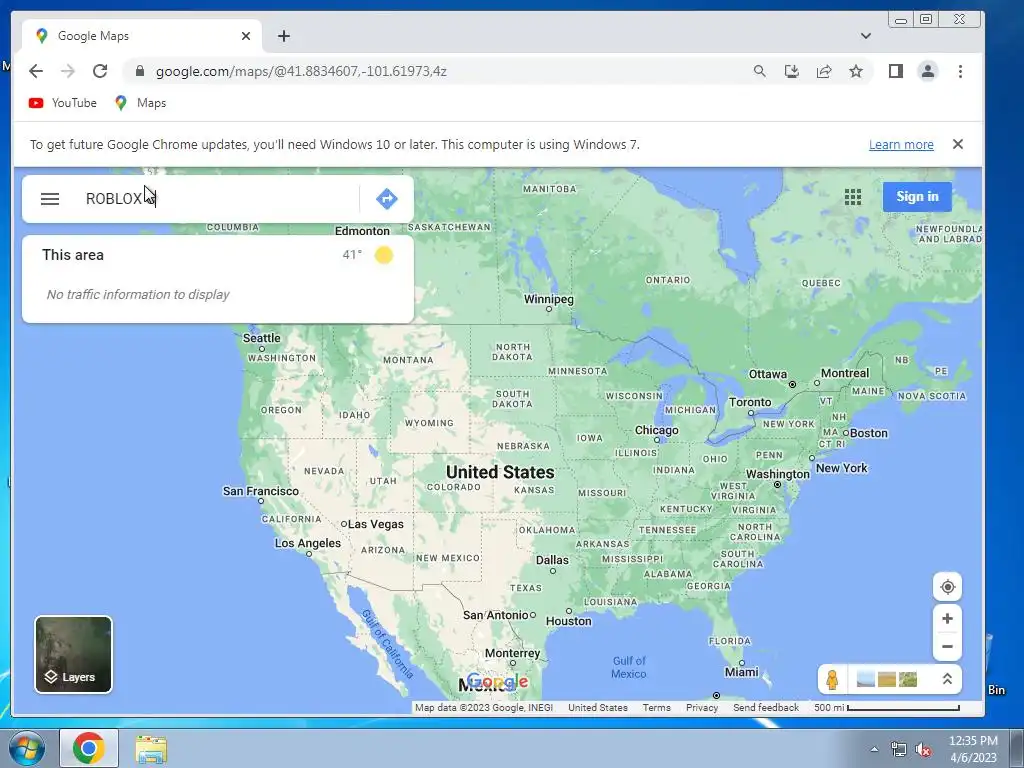Click Las Vegas city label
This screenshot has height=768, width=1024.
[376, 524]
